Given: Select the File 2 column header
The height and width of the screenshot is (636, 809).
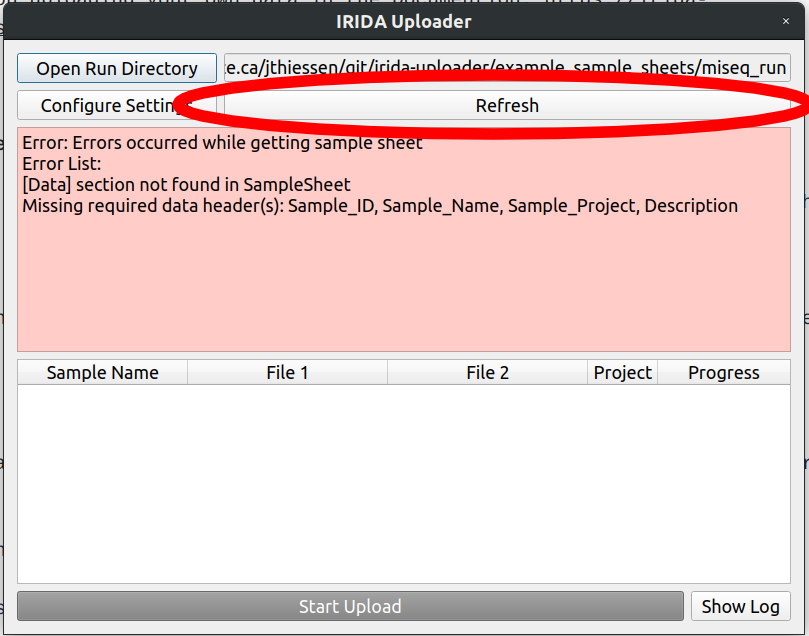Looking at the screenshot, I should 488,372.
